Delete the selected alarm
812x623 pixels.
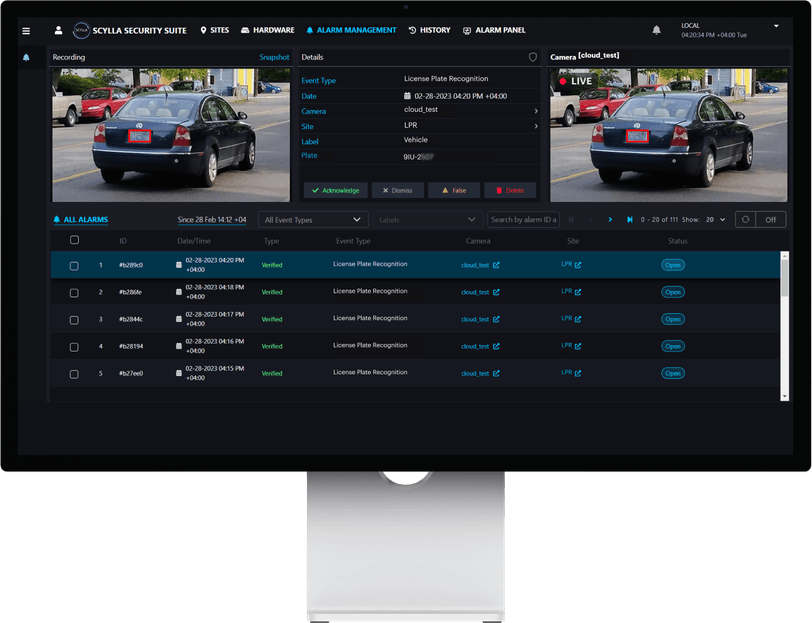coord(510,190)
